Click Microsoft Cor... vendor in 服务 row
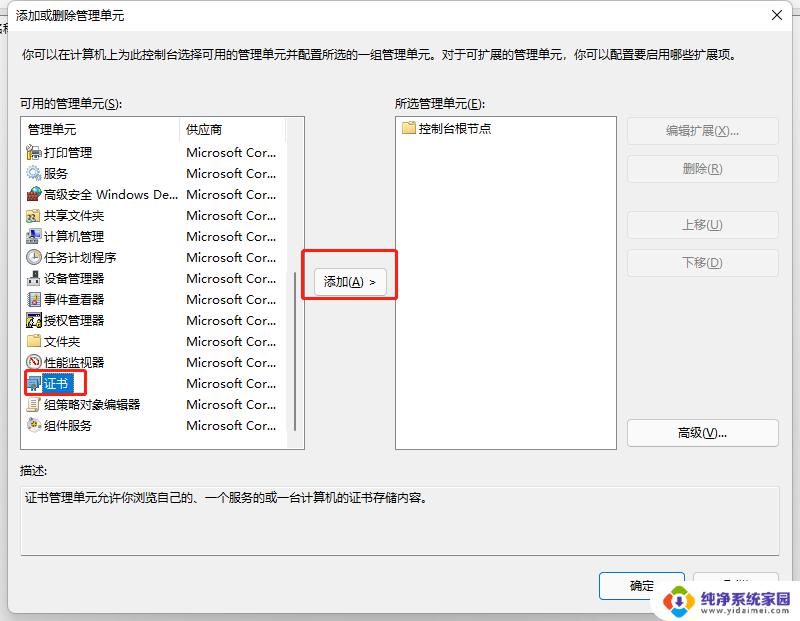The image size is (800, 621). pyautogui.click(x=231, y=173)
